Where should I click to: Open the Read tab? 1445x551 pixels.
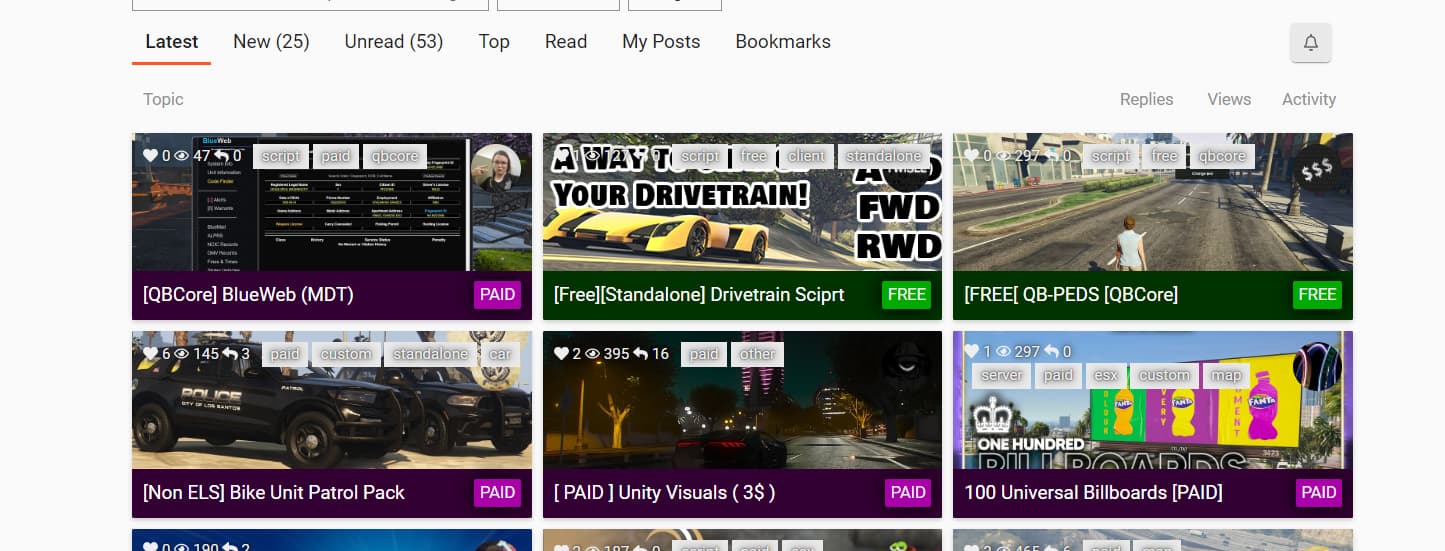click(566, 42)
